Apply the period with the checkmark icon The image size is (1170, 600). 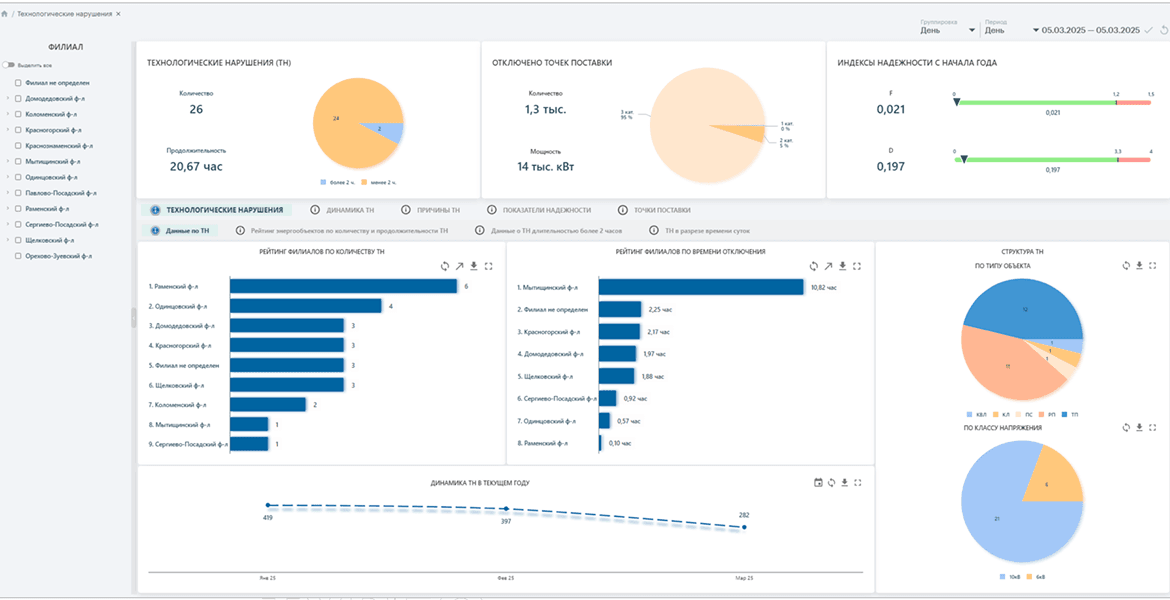pos(1148,30)
